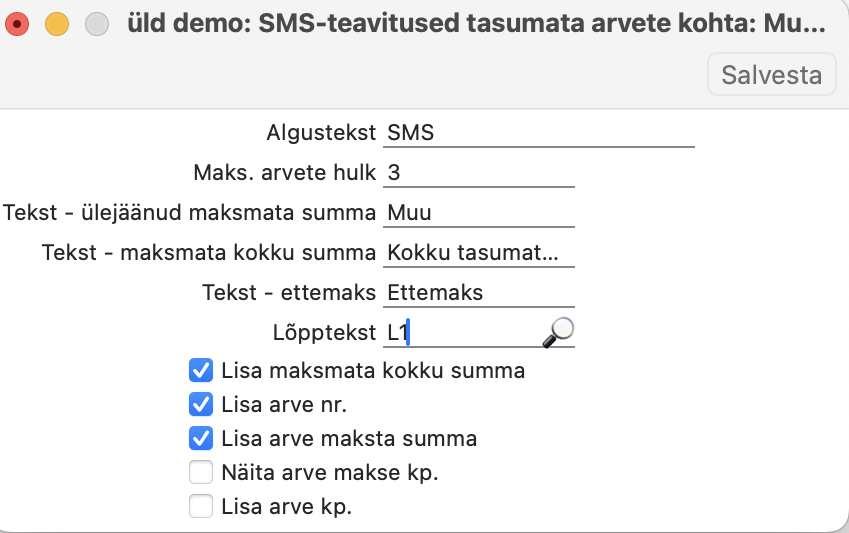Close the window with the red button
This screenshot has height=533, width=849.
click(x=18, y=24)
